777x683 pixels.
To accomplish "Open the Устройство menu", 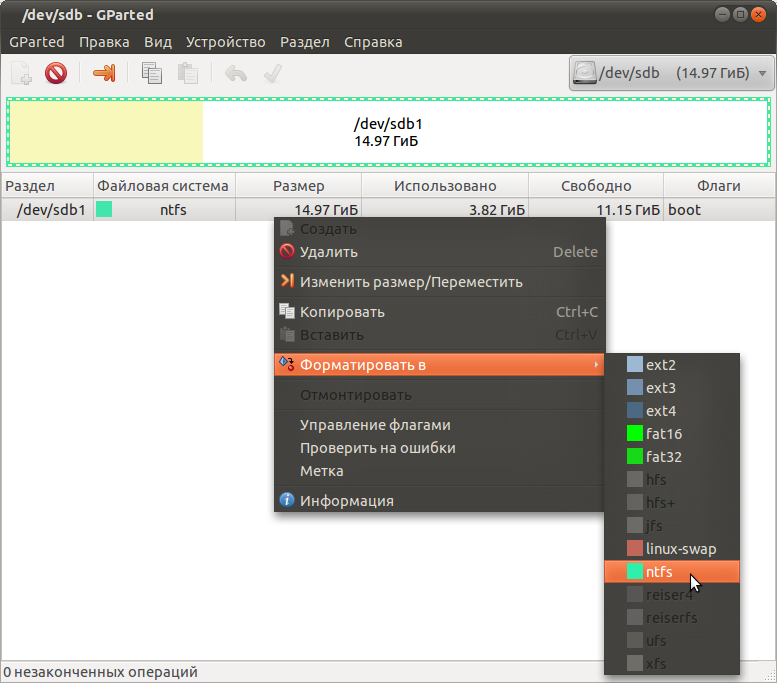I will [x=225, y=42].
